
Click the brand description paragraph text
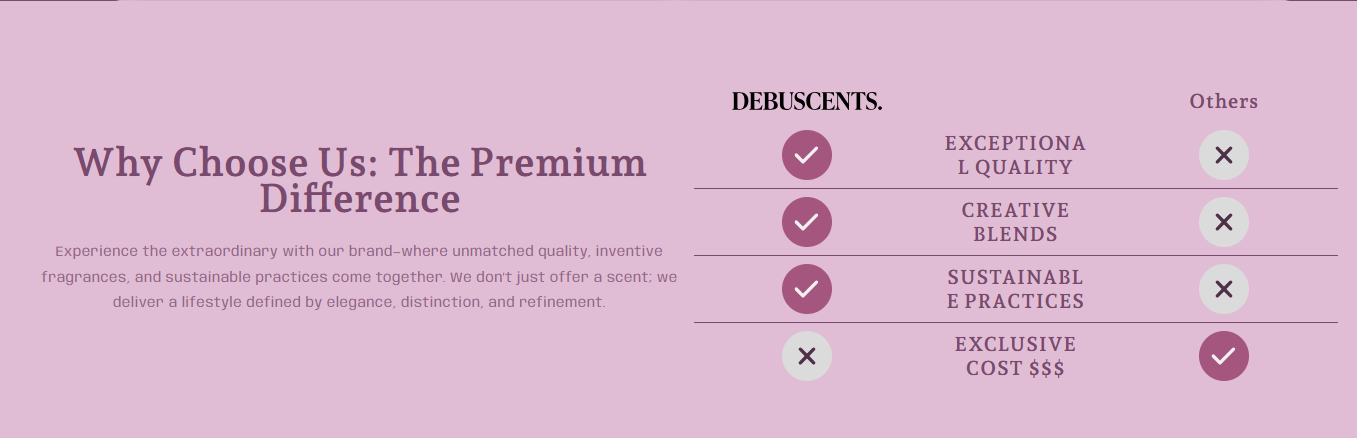(x=360, y=276)
